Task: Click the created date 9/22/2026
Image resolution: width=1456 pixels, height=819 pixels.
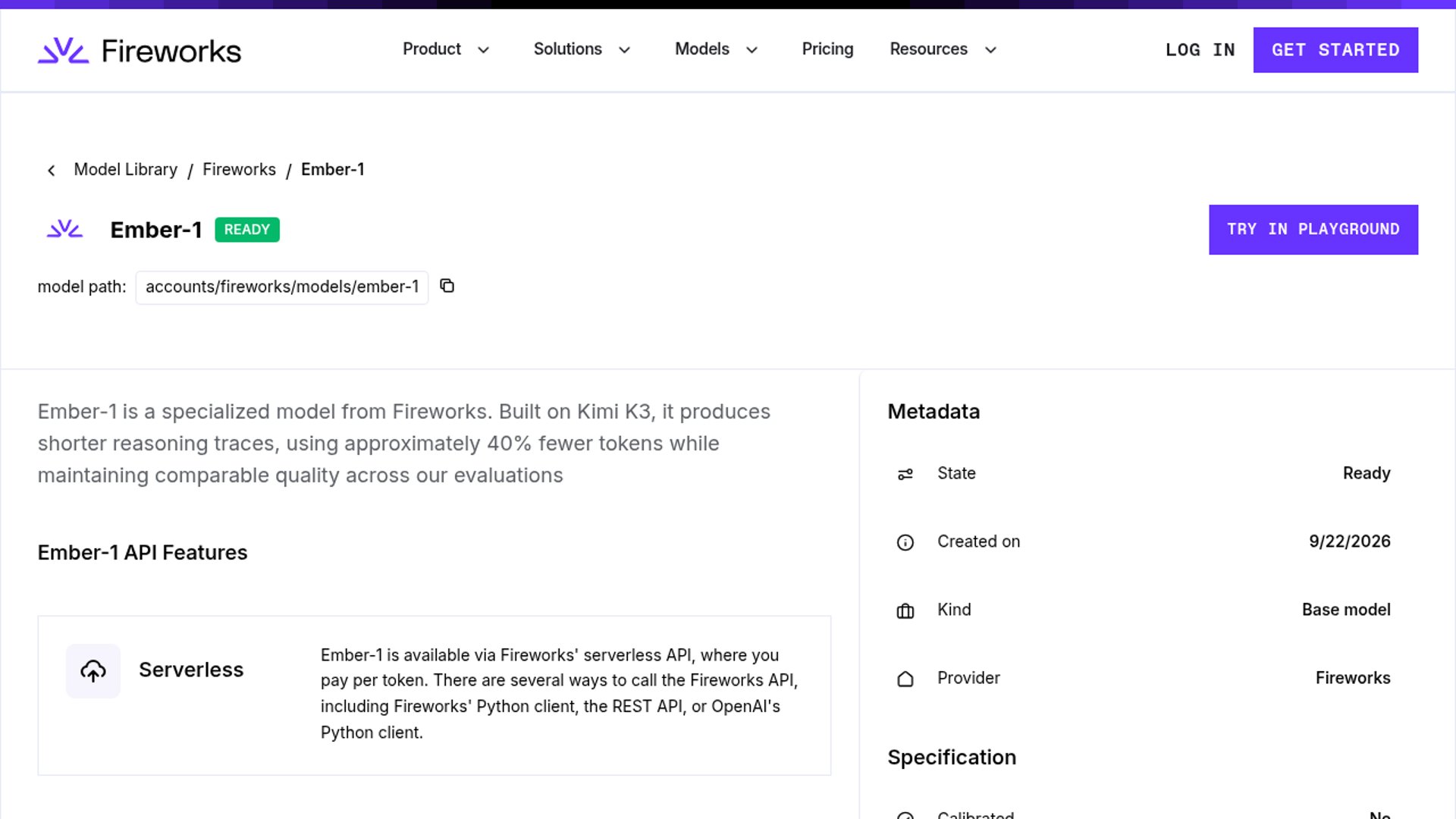Action: coord(1350,541)
